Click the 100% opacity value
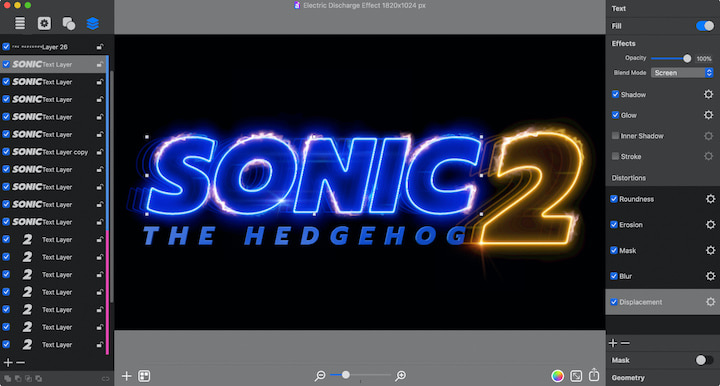The height and width of the screenshot is (386, 720). [704, 58]
